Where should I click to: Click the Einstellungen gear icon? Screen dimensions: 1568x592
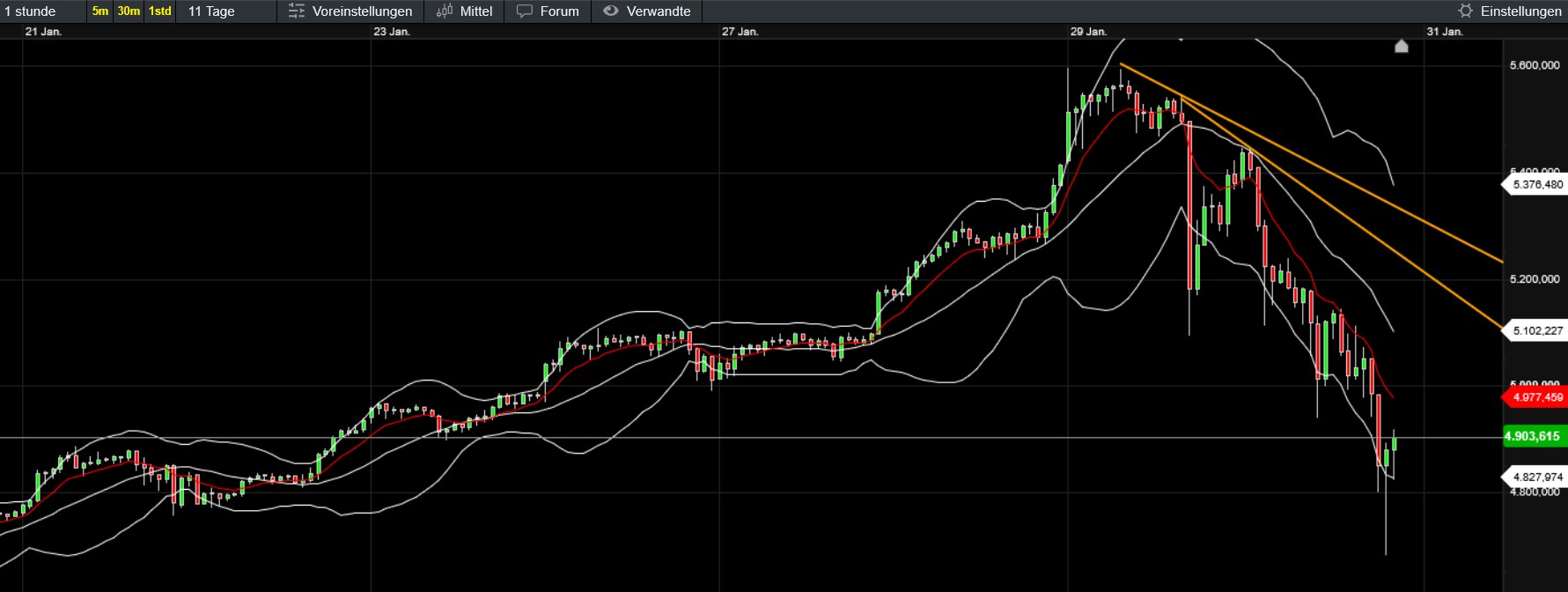coord(1465,11)
